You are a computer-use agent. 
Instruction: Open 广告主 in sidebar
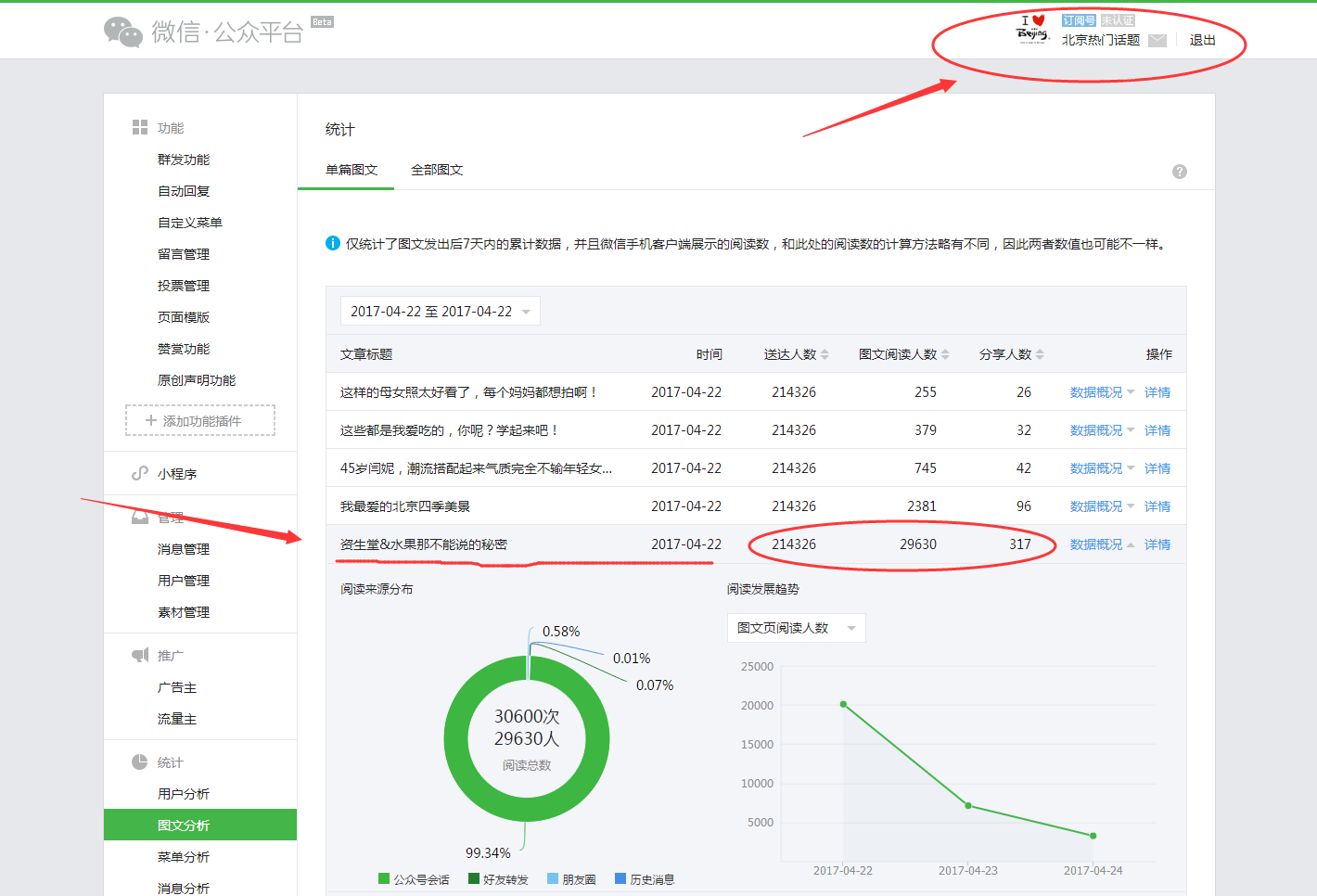177,687
